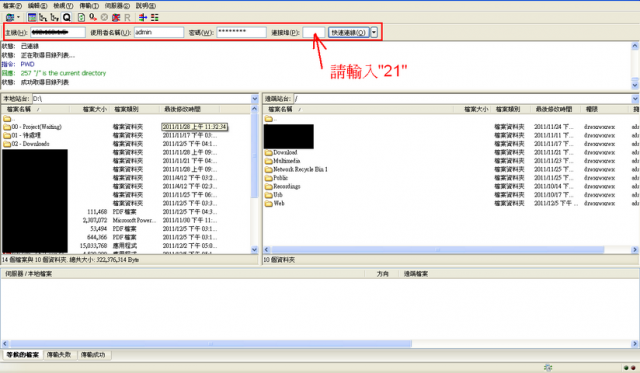Select remote Usb folder
Image resolution: width=640 pixels, height=373 pixels.
(x=274, y=195)
